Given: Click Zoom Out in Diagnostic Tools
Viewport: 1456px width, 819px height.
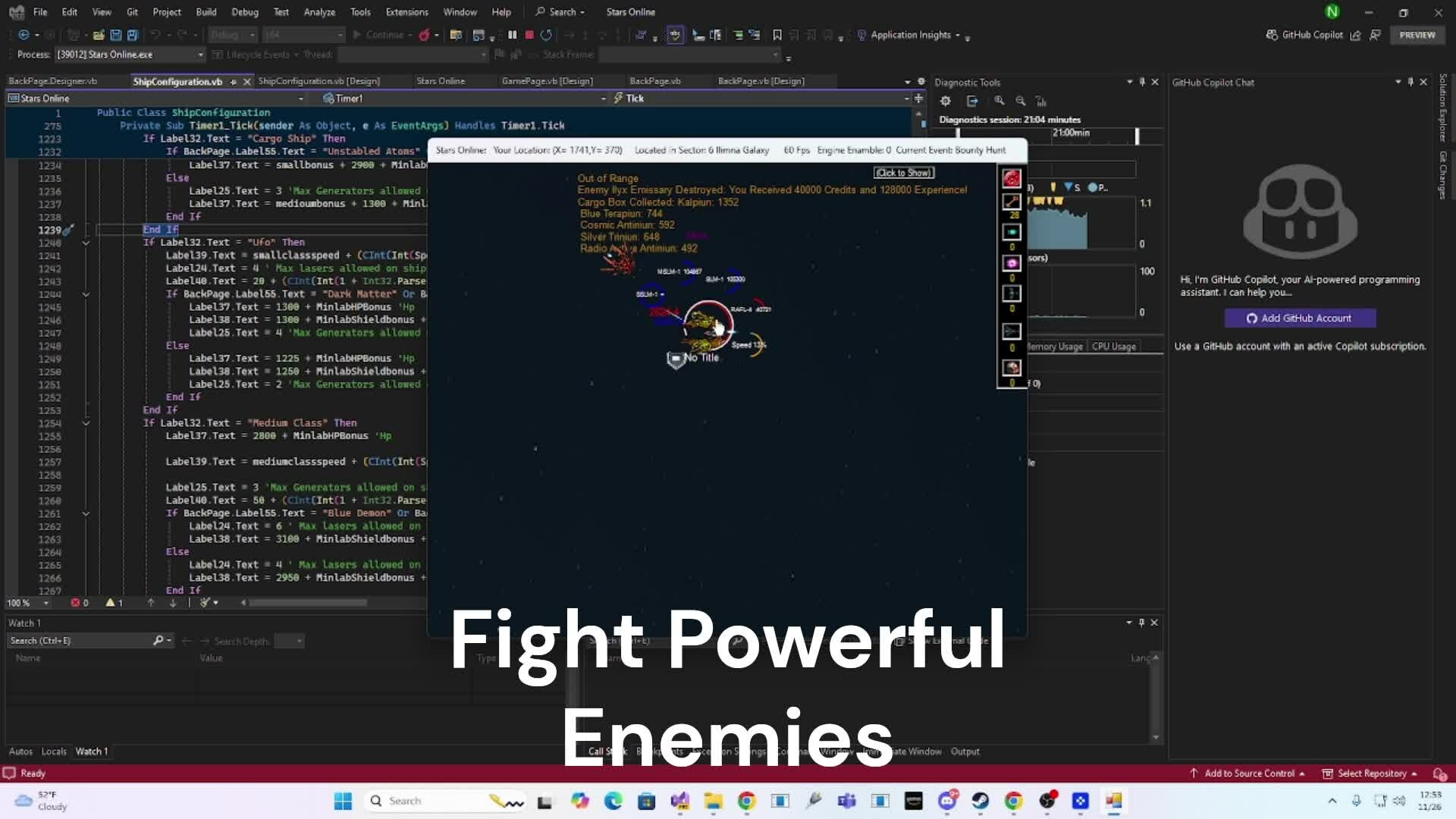Looking at the screenshot, I should [1021, 101].
